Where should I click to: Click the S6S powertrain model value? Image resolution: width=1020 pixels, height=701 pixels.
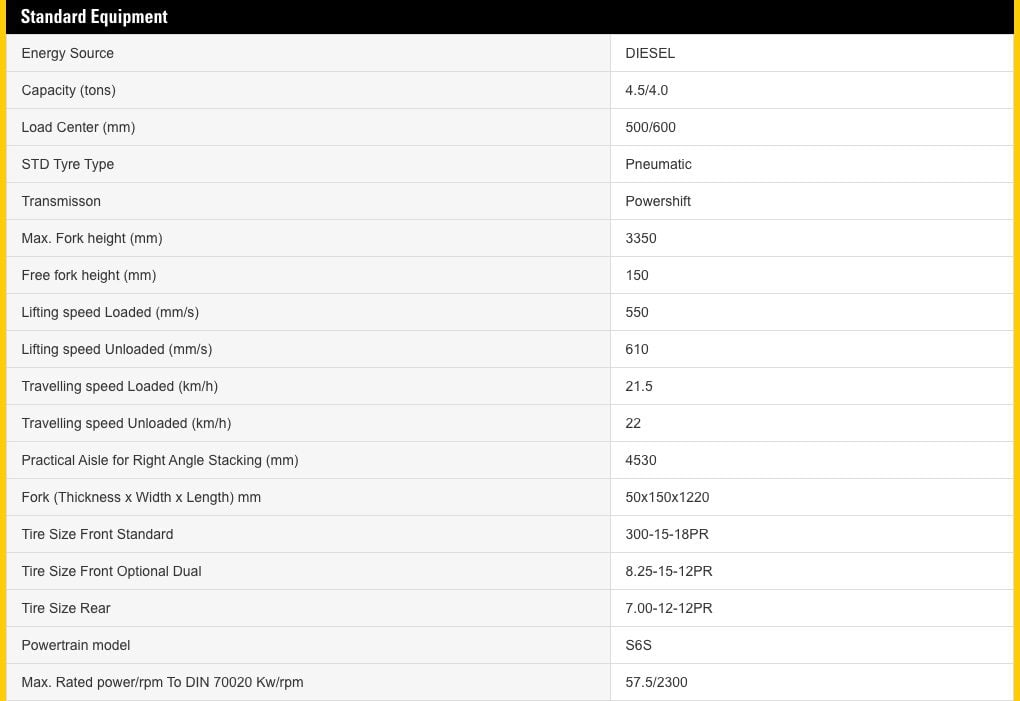(638, 645)
